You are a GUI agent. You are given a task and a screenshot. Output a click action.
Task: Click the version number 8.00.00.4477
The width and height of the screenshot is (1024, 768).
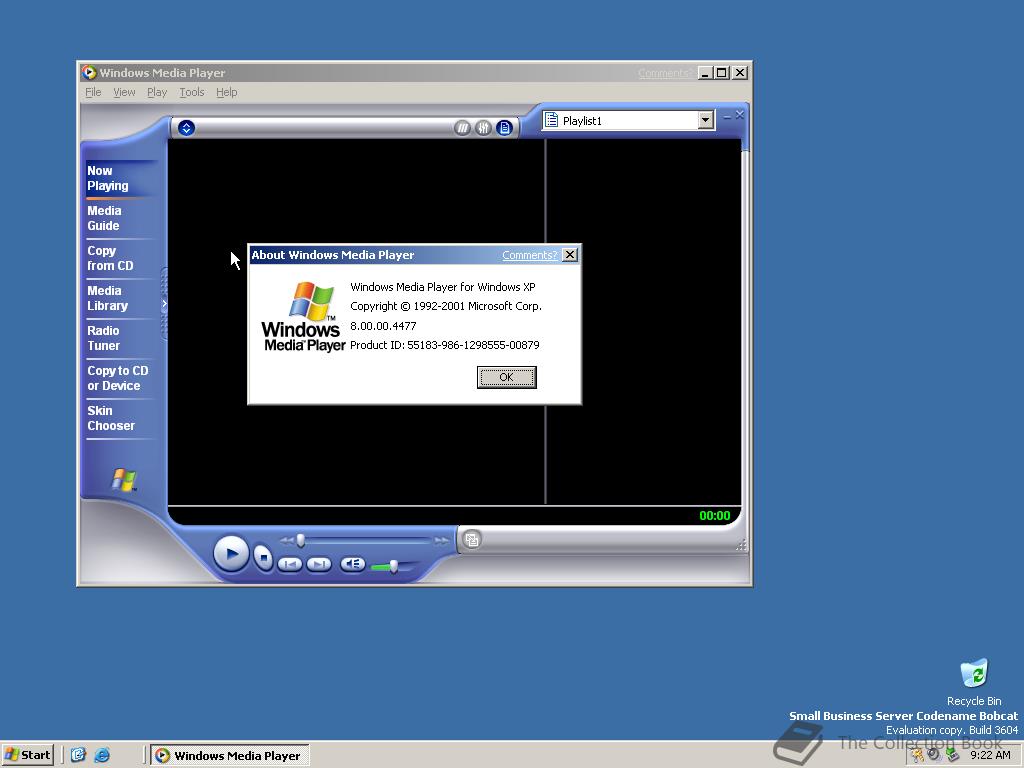pyautogui.click(x=383, y=325)
